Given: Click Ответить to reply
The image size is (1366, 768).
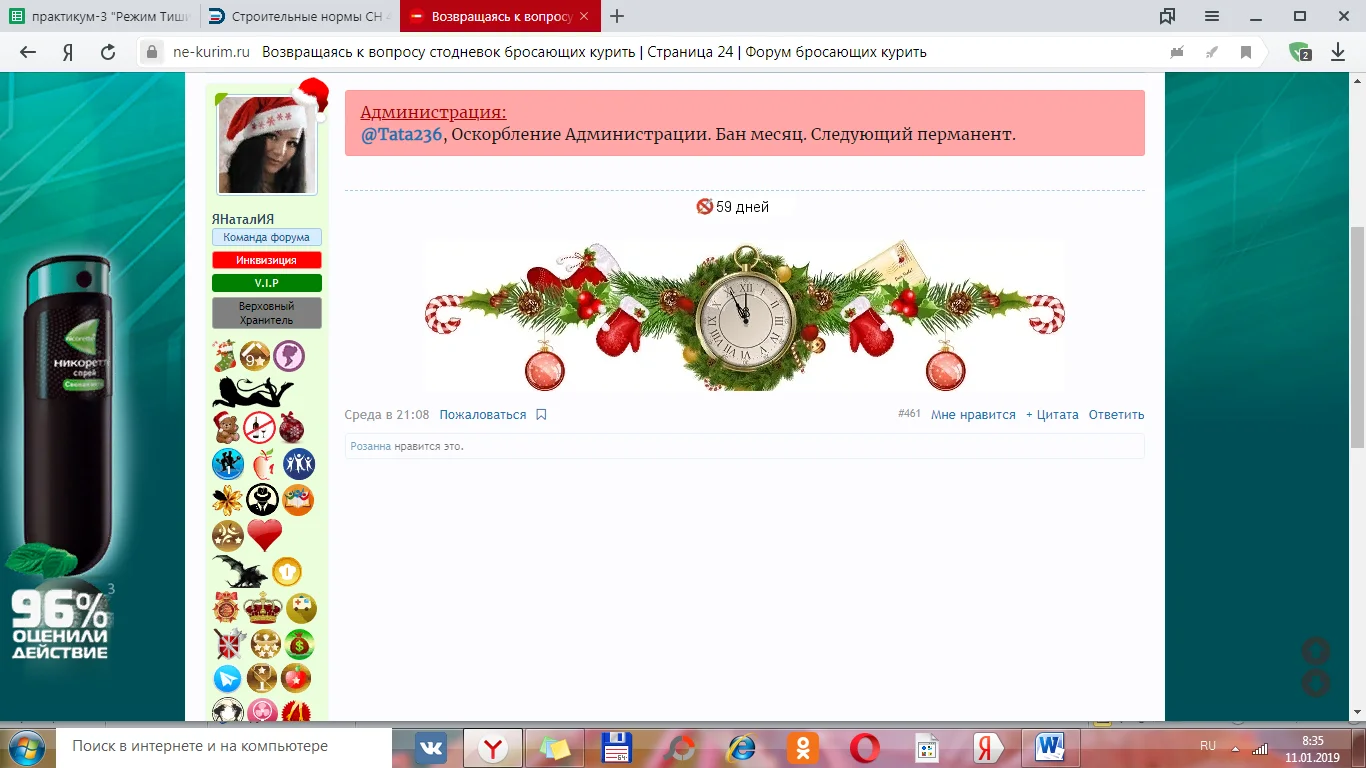Looking at the screenshot, I should tap(1116, 415).
